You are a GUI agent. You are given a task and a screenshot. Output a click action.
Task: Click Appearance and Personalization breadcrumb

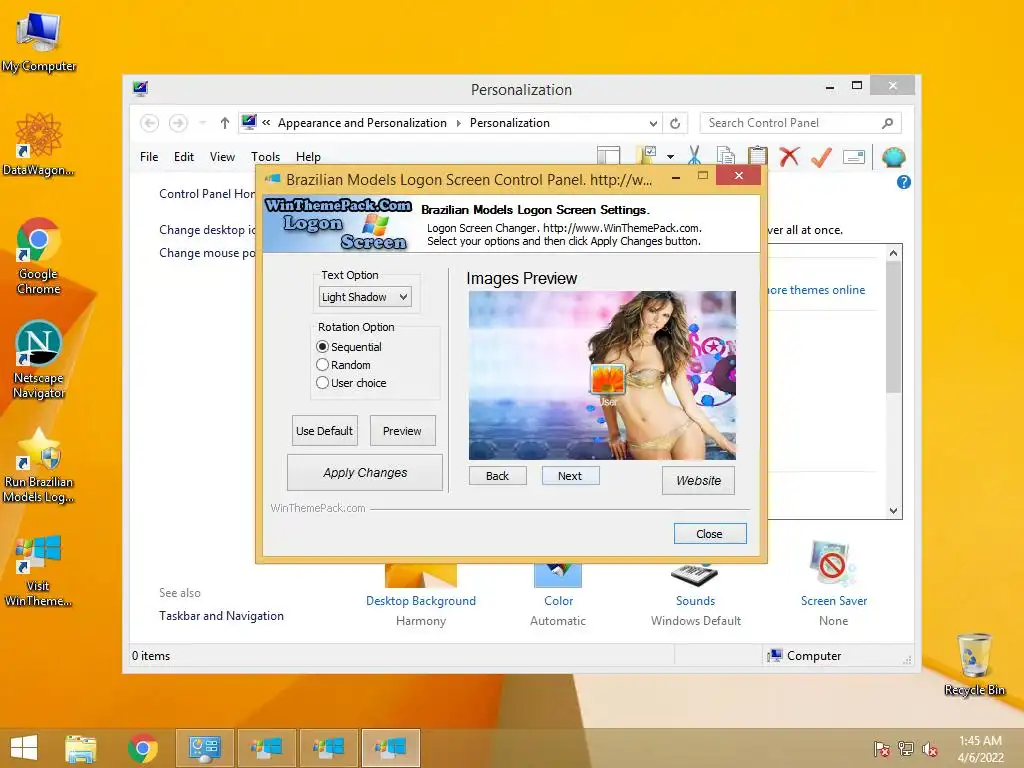[362, 123]
